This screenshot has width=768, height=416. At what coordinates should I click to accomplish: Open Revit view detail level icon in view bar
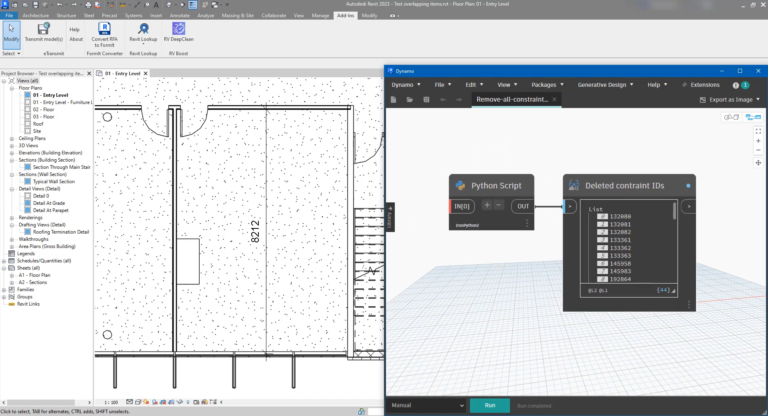click(129, 402)
